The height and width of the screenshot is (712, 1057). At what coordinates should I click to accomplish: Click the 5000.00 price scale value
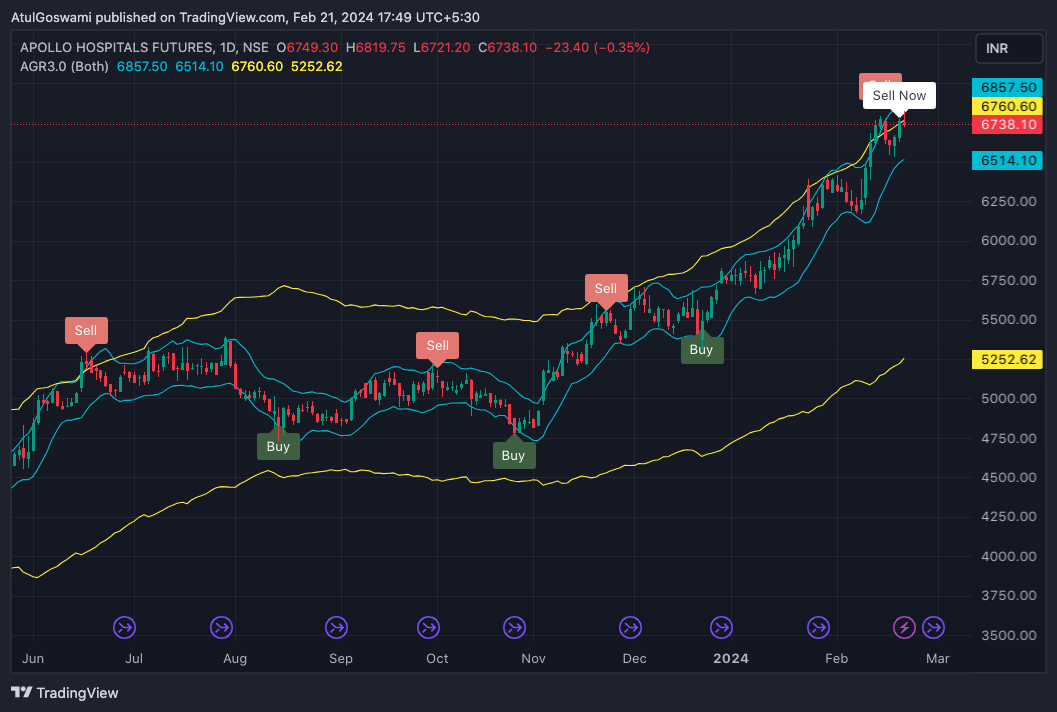[1009, 398]
